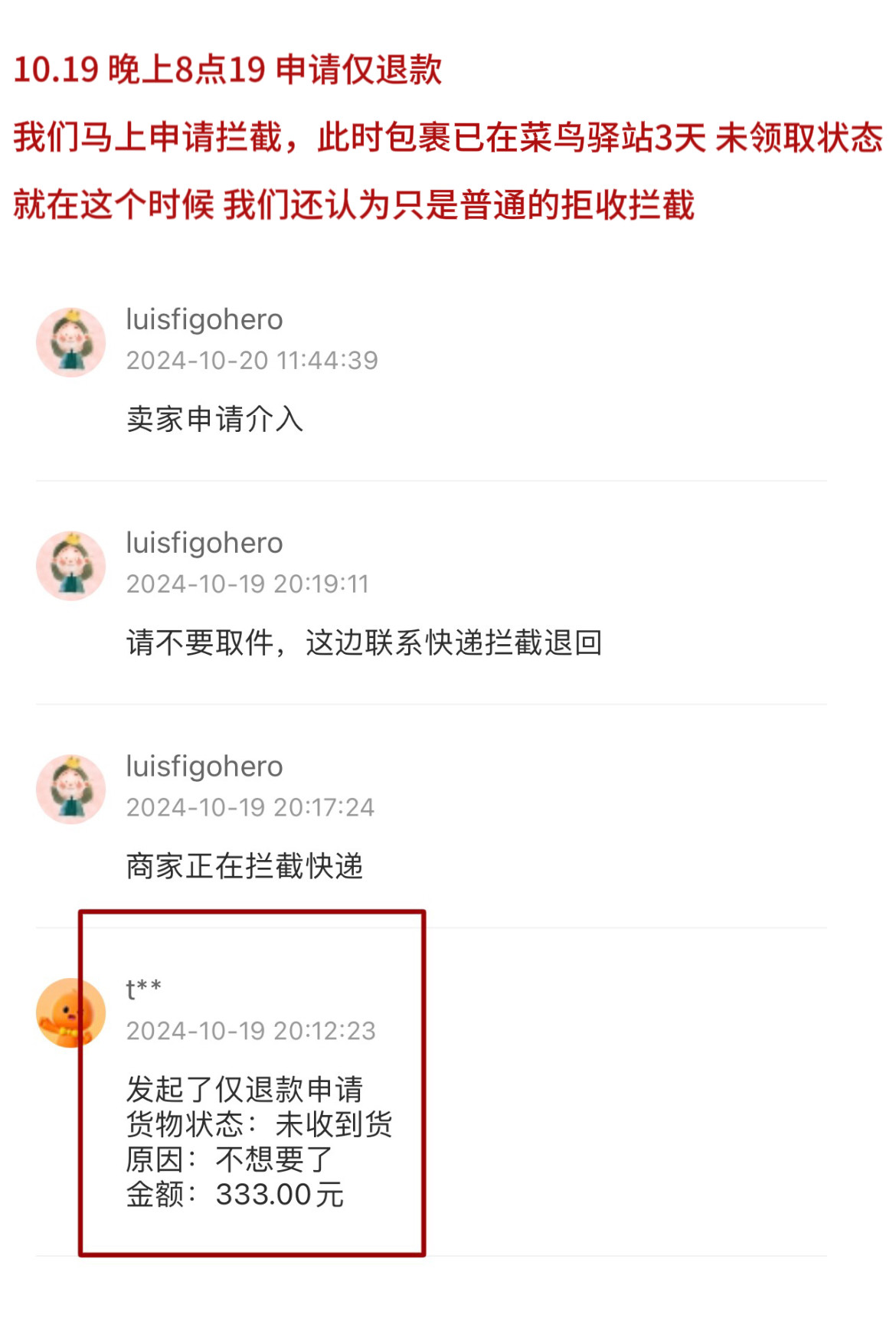Open the orange avatar of buyer t**

[x=70, y=1012]
